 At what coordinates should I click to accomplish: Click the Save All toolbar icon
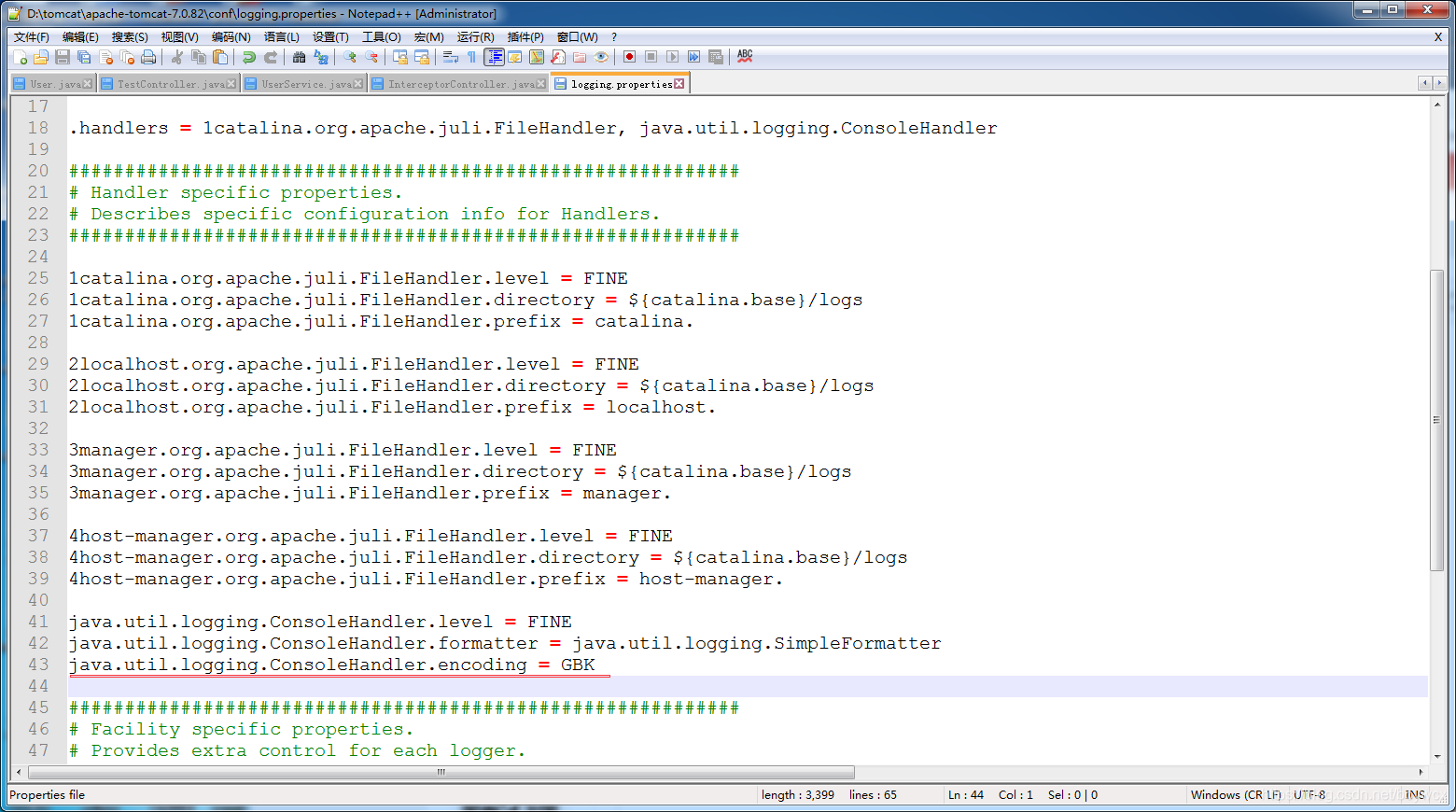[x=84, y=57]
